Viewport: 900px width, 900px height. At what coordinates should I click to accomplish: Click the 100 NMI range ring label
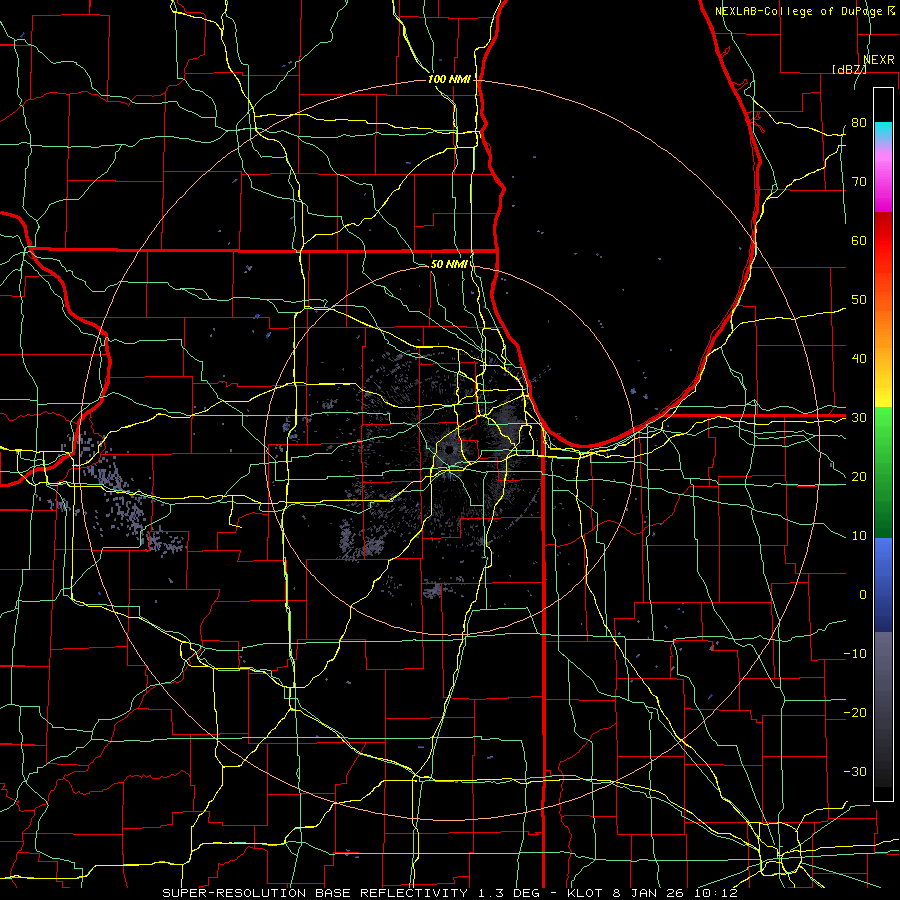449,79
